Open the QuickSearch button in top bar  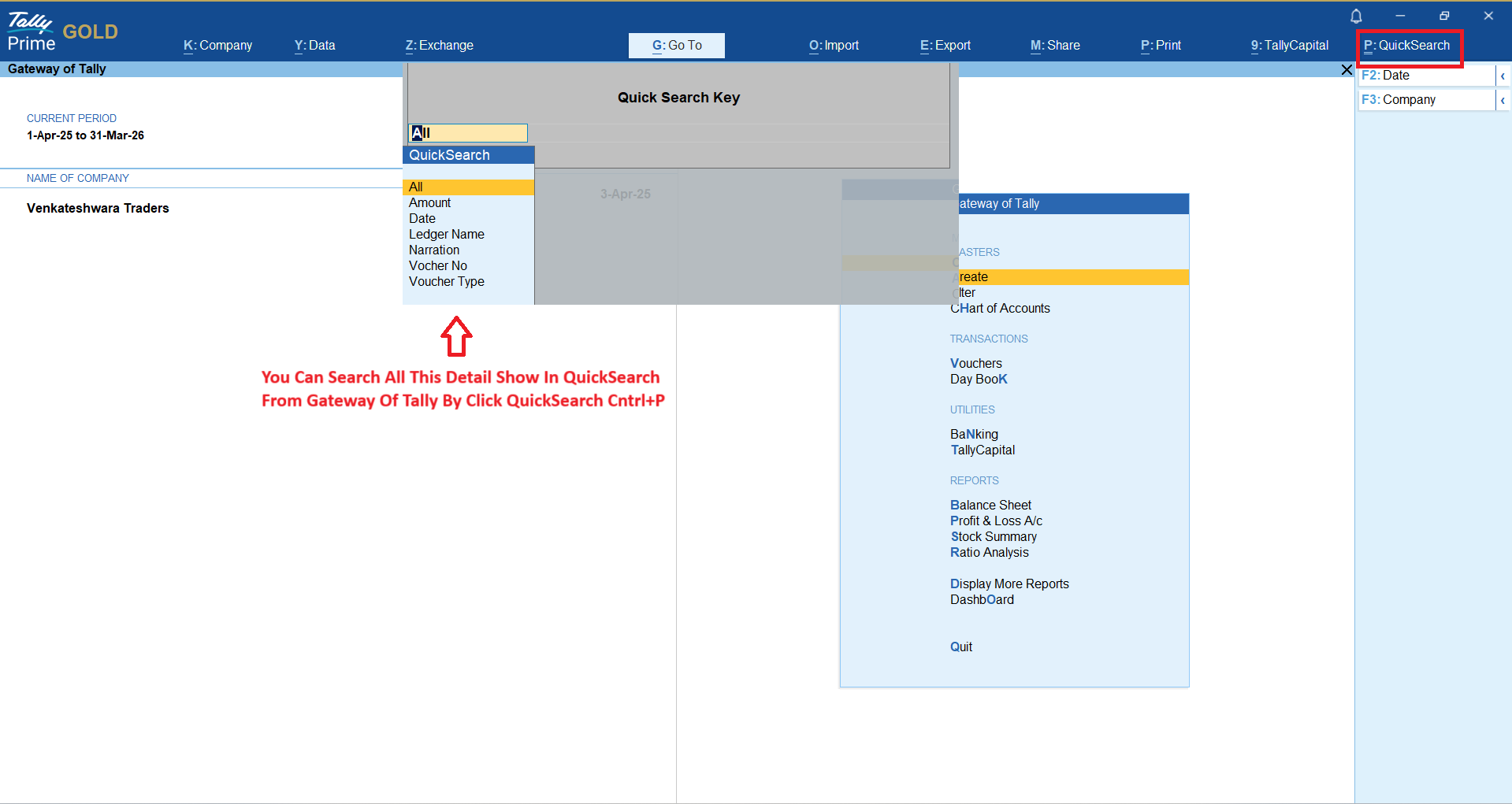(1407, 46)
